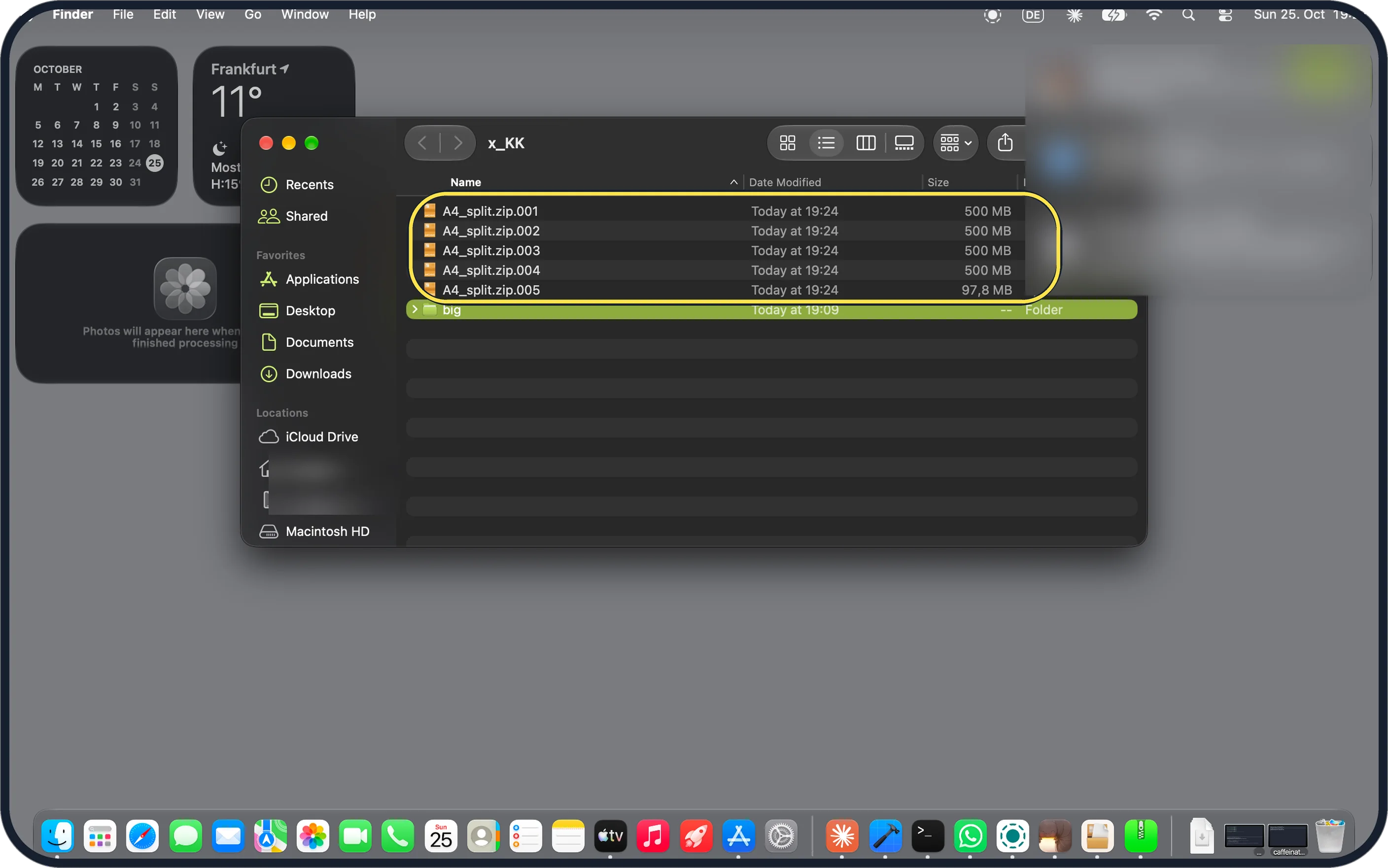Open Shared in Finder sidebar
Viewport: 1388px width, 868px height.
click(306, 216)
